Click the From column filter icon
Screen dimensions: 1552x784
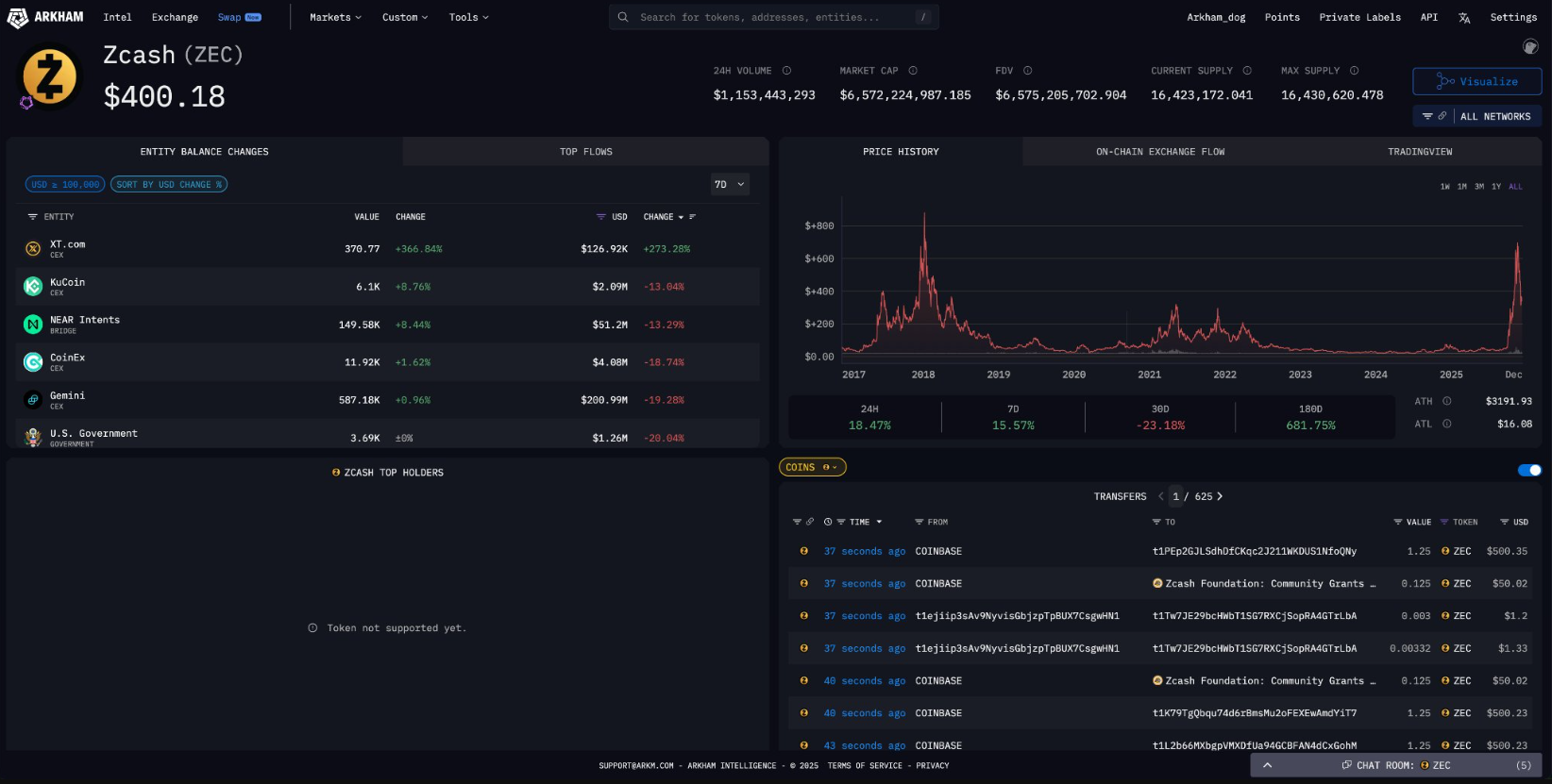[919, 522]
